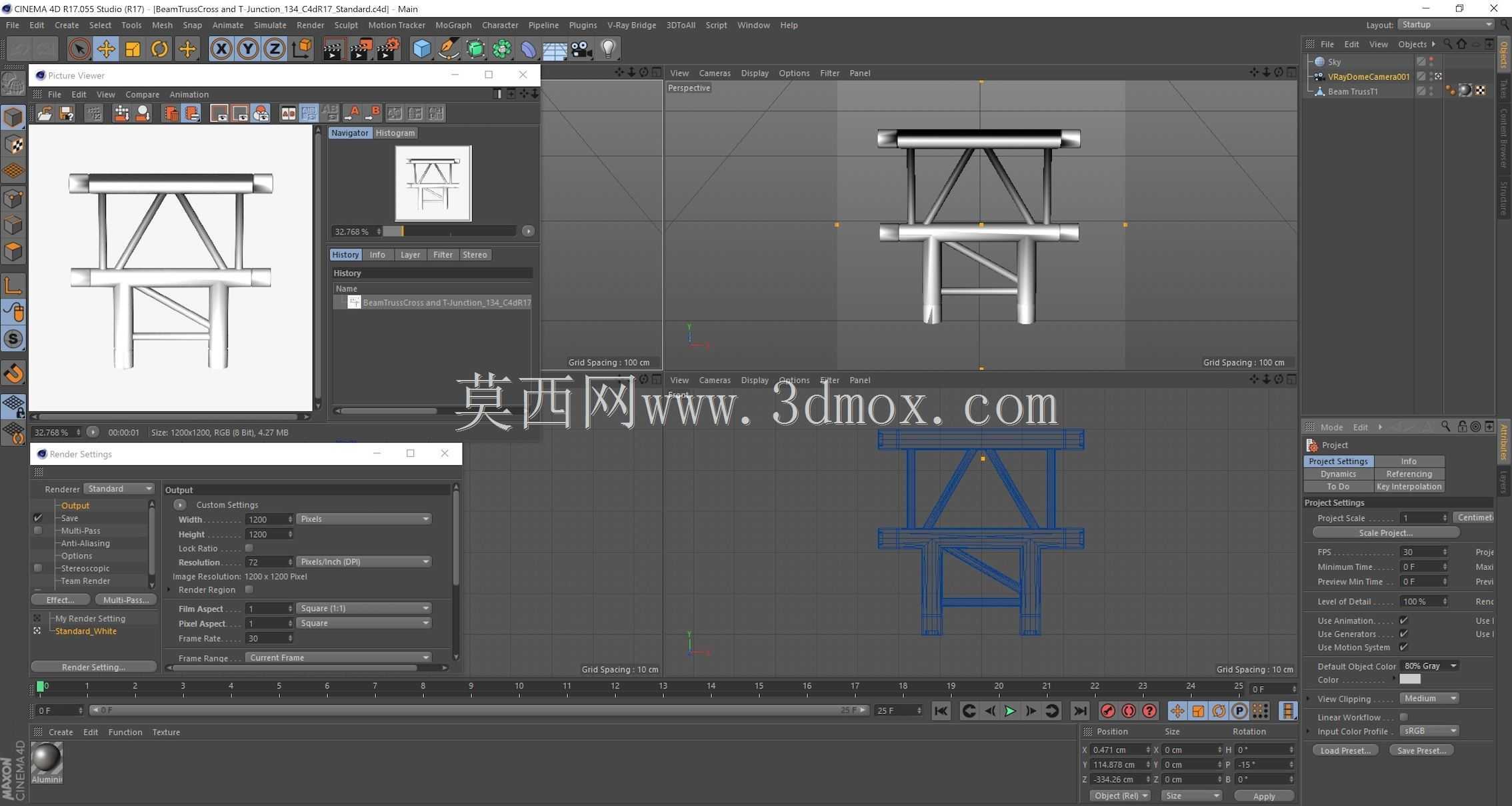Click the Render Setting... button

coord(93,667)
